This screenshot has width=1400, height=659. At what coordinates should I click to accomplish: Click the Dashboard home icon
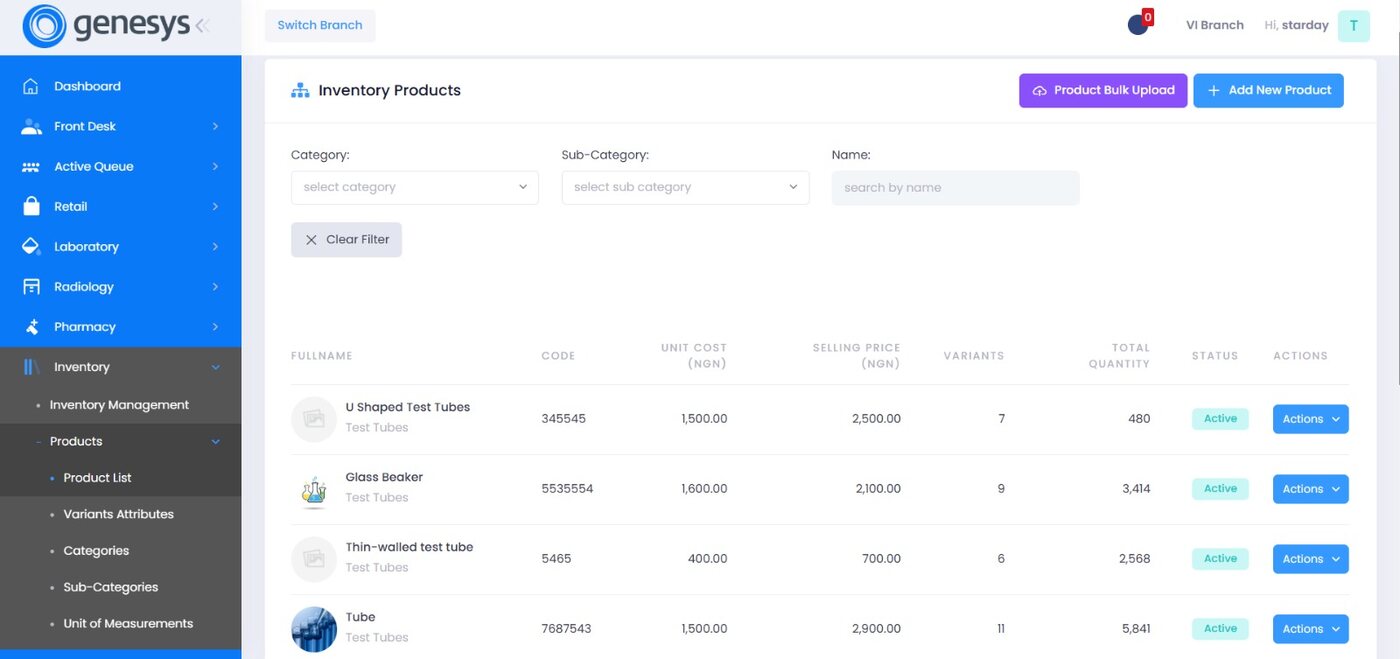click(31, 86)
